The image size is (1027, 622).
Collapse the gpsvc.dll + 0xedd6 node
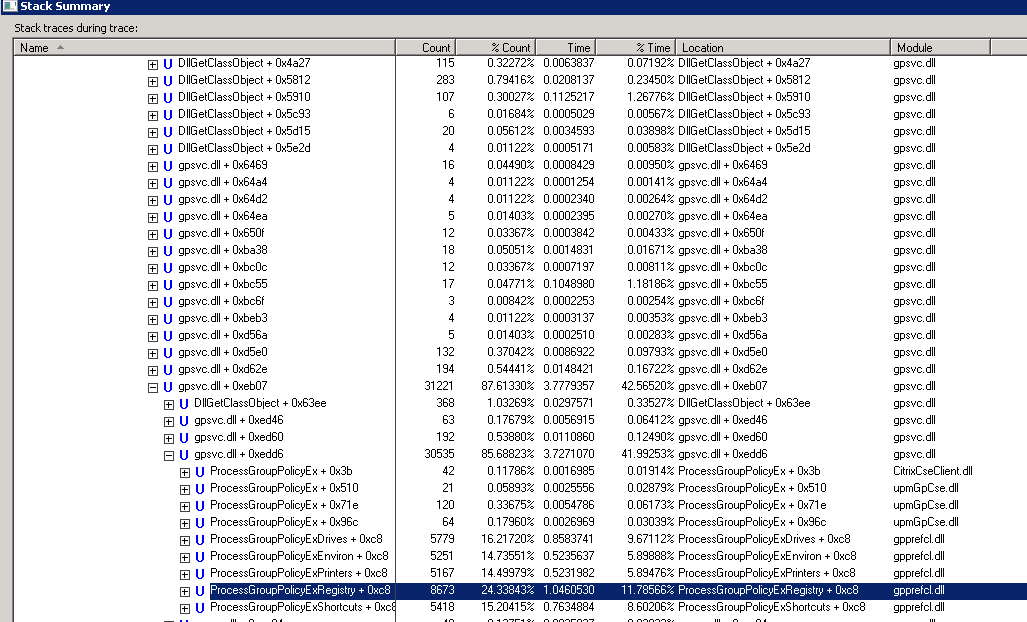169,454
